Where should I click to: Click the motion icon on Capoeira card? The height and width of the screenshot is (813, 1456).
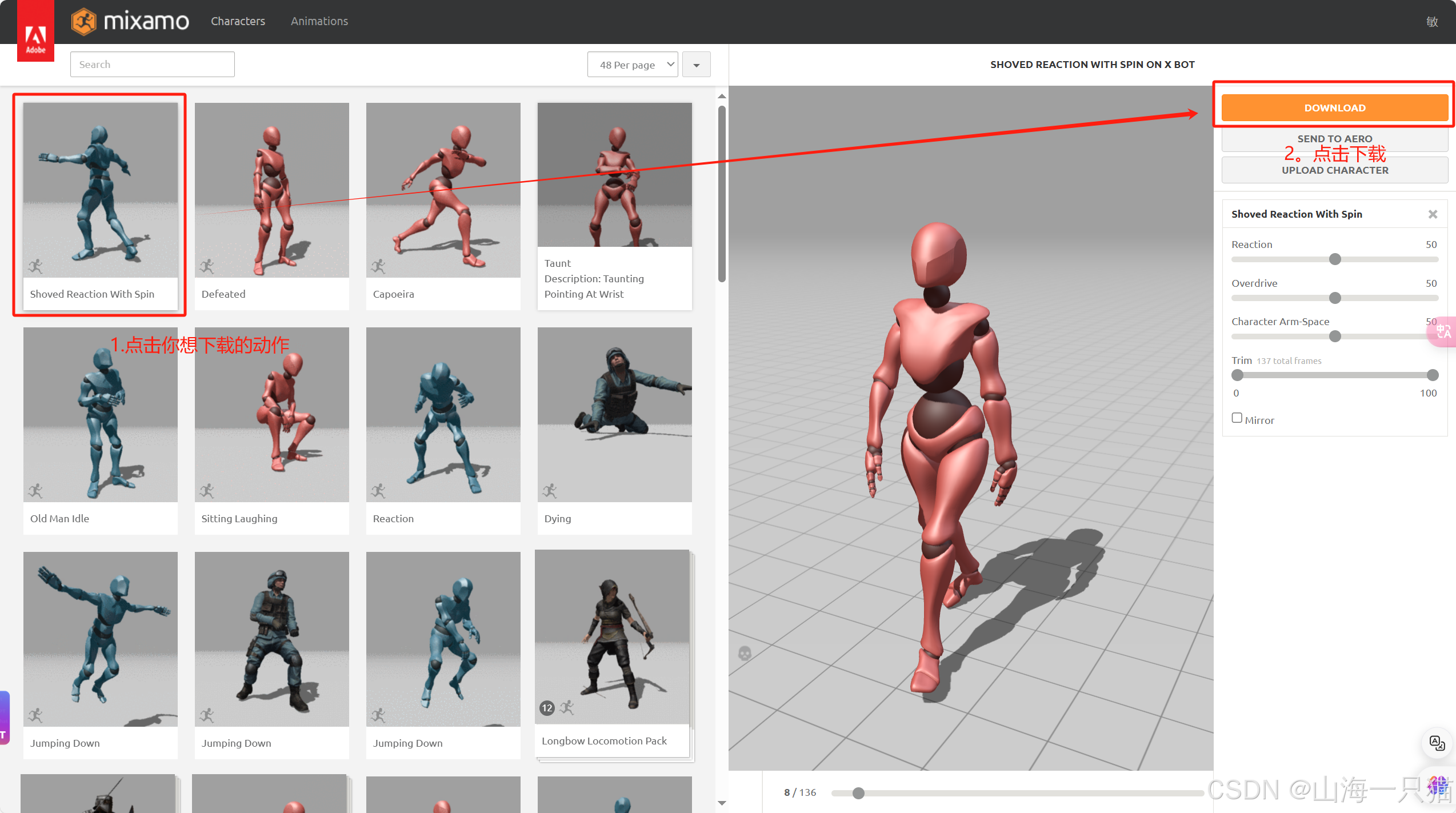coord(378,266)
